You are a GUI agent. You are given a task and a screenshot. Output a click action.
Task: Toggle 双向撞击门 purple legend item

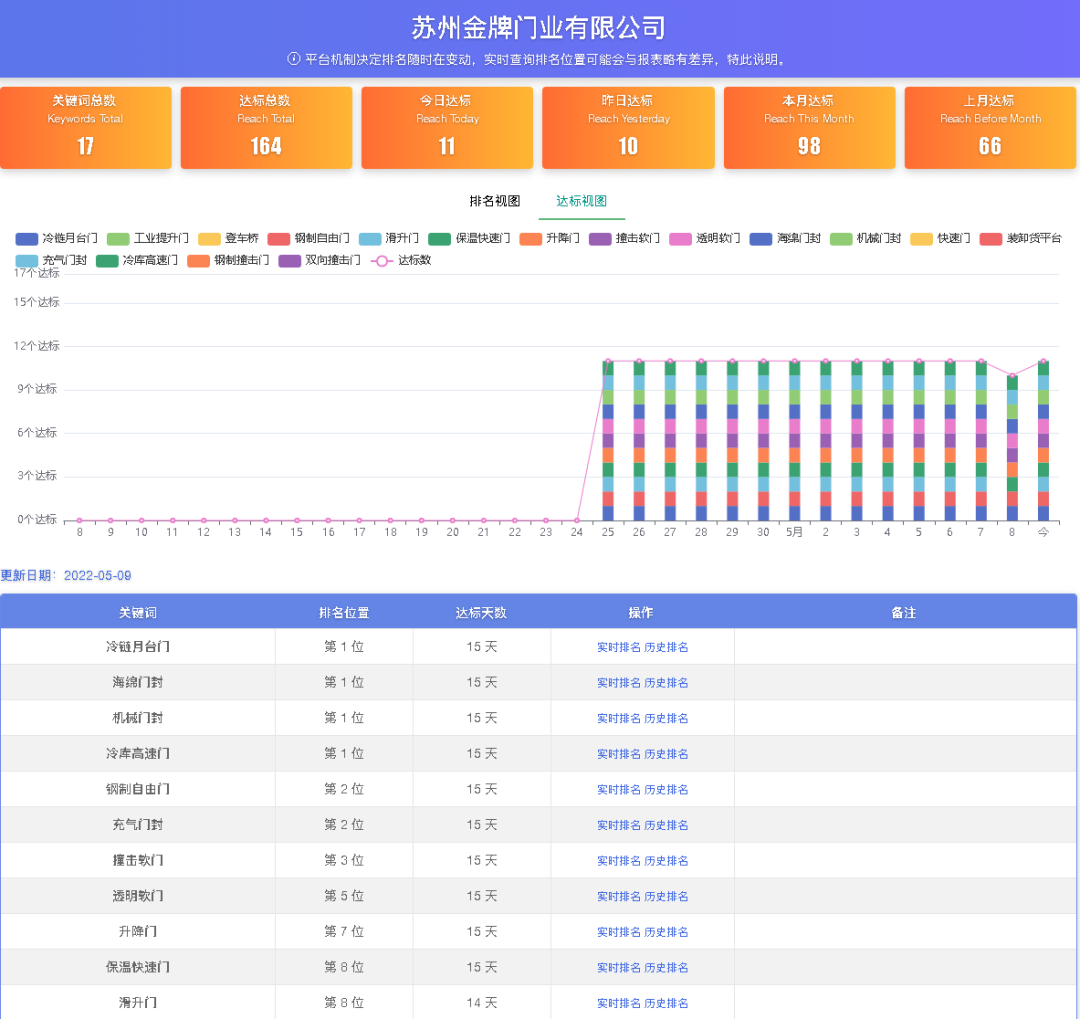pos(320,260)
